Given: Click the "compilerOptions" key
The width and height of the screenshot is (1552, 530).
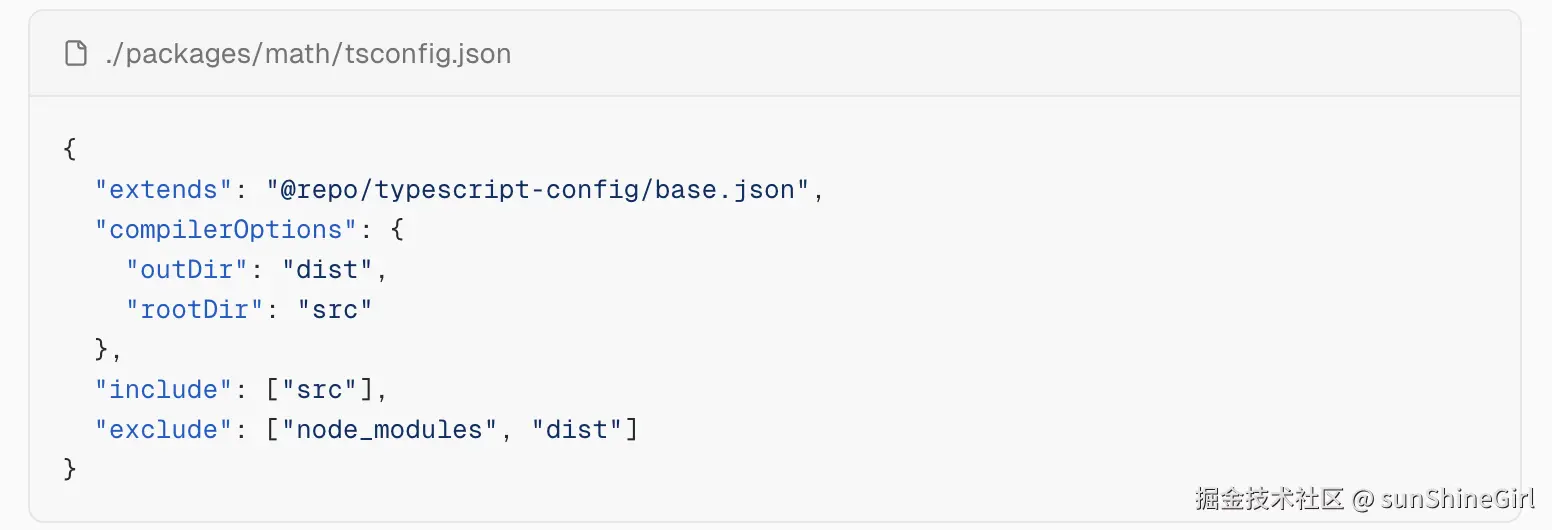Looking at the screenshot, I should [x=225, y=230].
